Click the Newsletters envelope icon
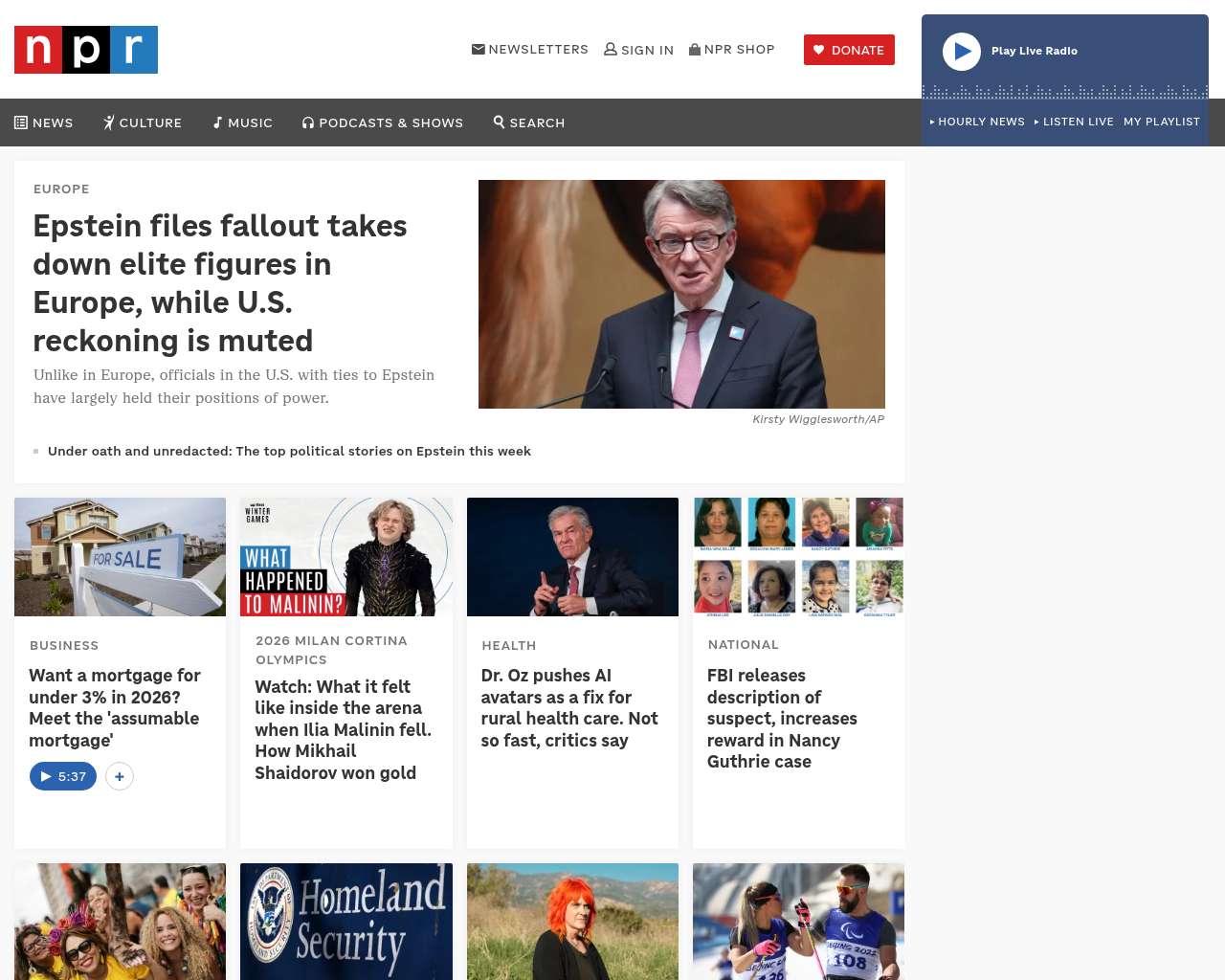Viewport: 1225px width, 980px height. tap(479, 49)
